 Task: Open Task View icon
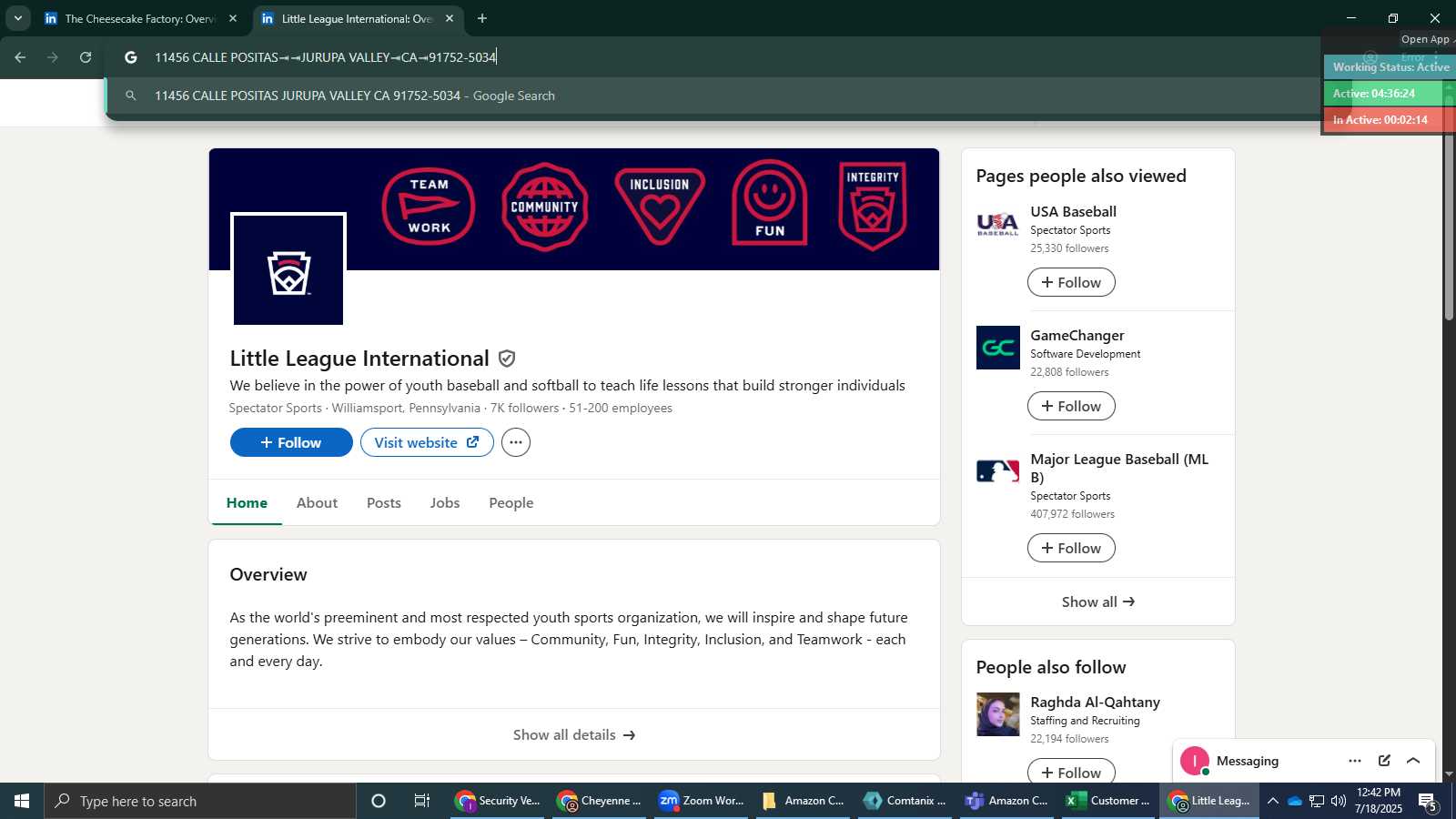click(422, 801)
